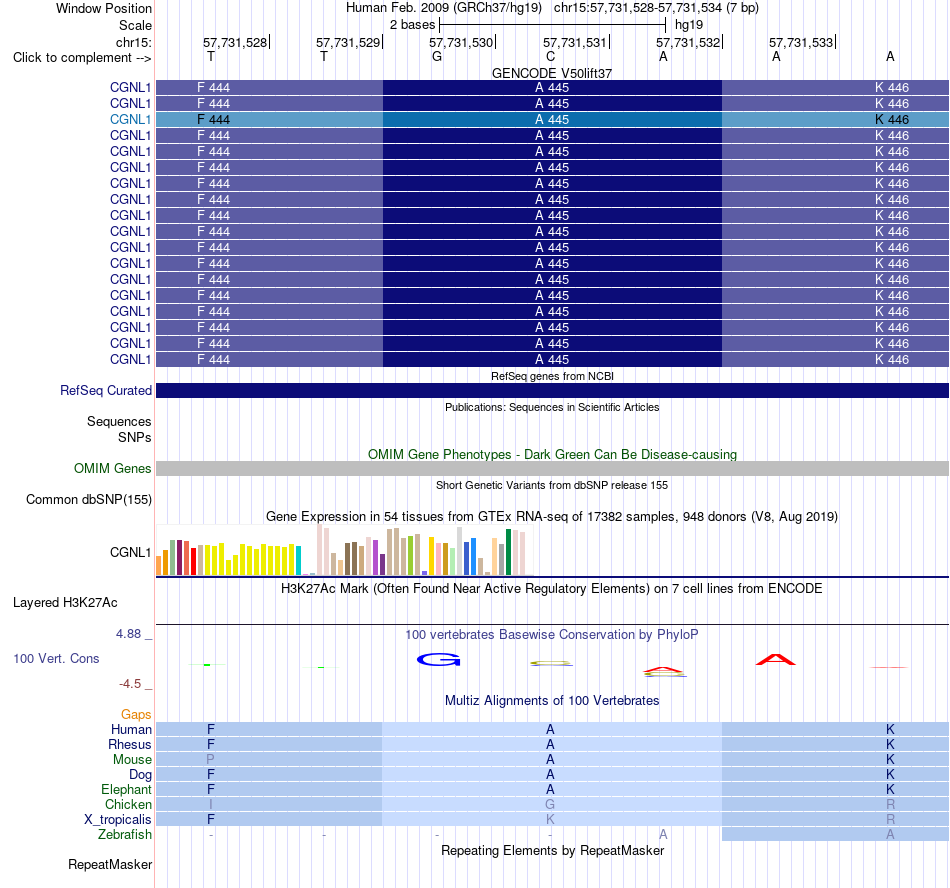Image resolution: width=950 pixels, height=888 pixels.
Task: Click the chr15: ruler label
Action: click(x=134, y=42)
